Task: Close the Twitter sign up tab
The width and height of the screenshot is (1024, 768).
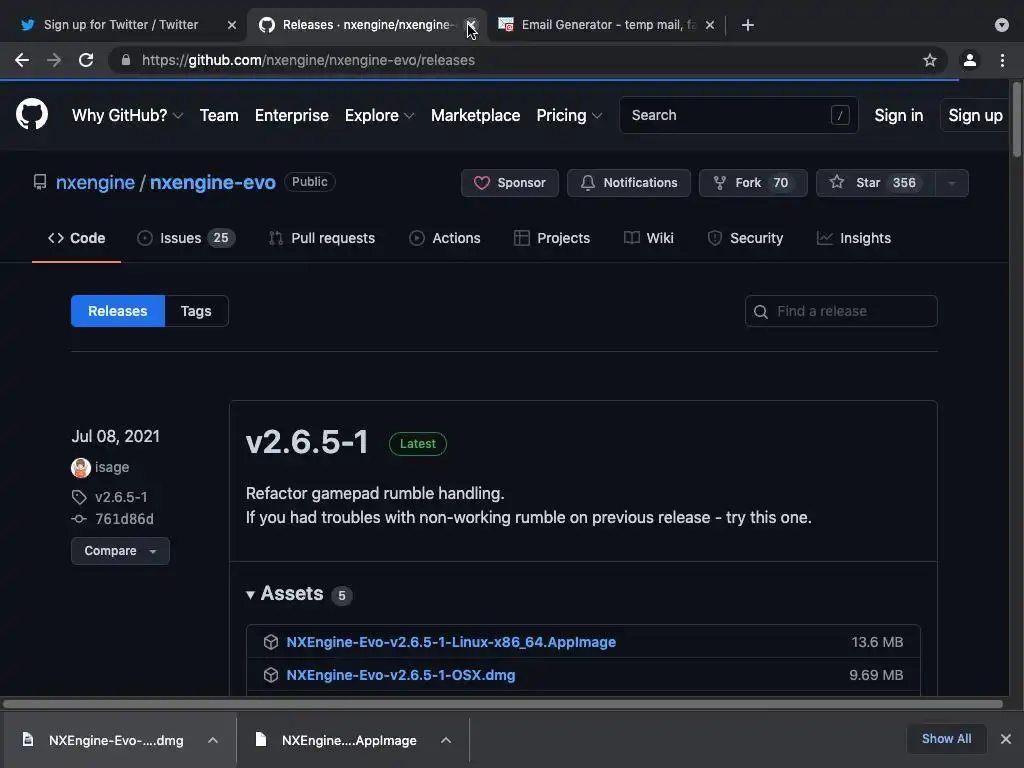Action: (x=232, y=25)
